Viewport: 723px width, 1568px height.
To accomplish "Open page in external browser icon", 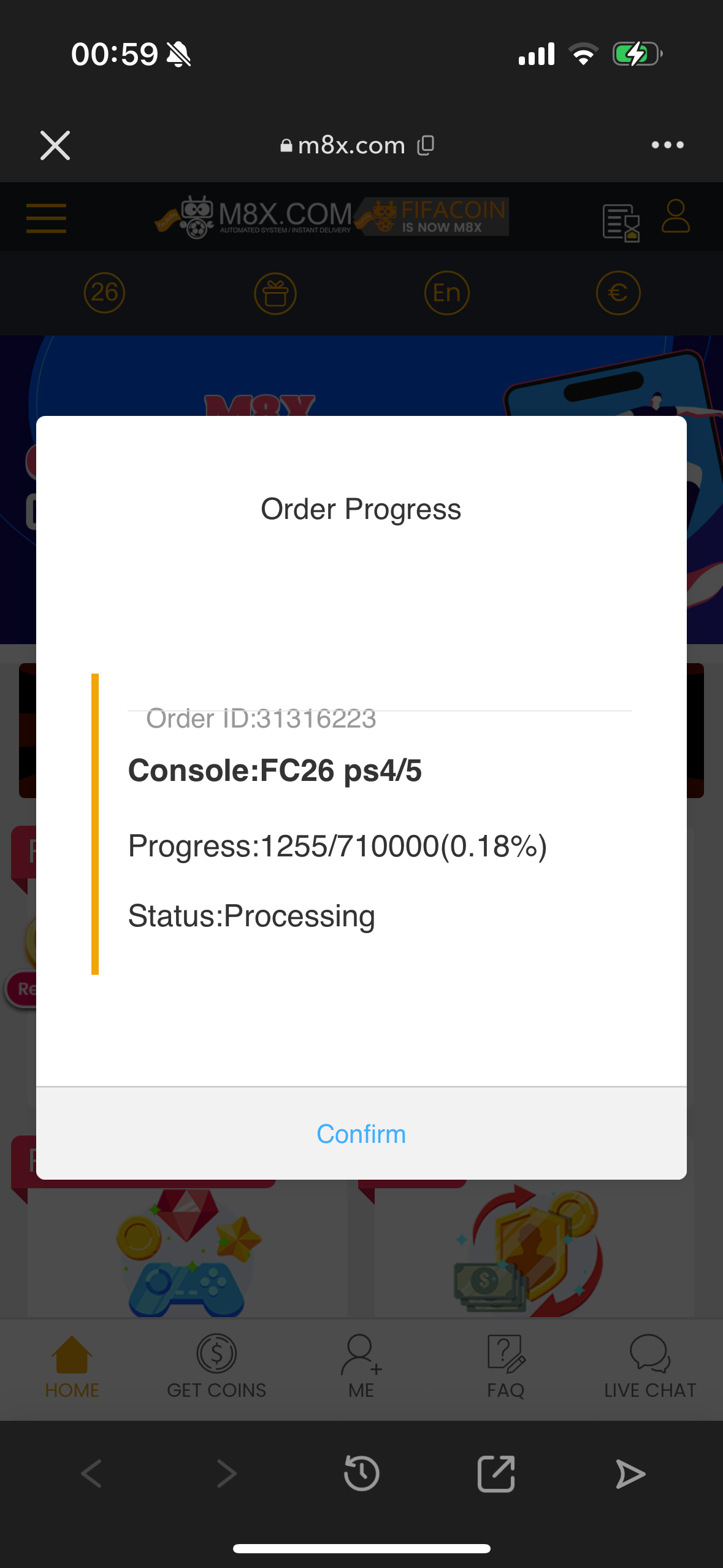I will pyautogui.click(x=495, y=1473).
